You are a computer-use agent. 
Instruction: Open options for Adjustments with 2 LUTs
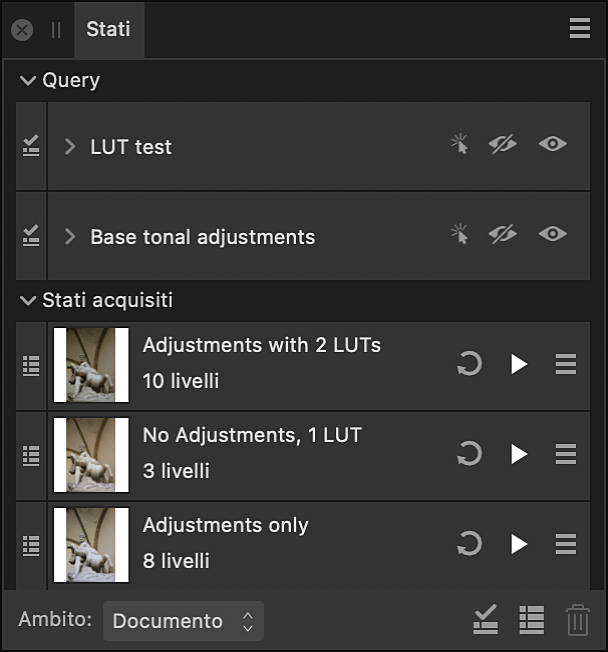point(566,365)
